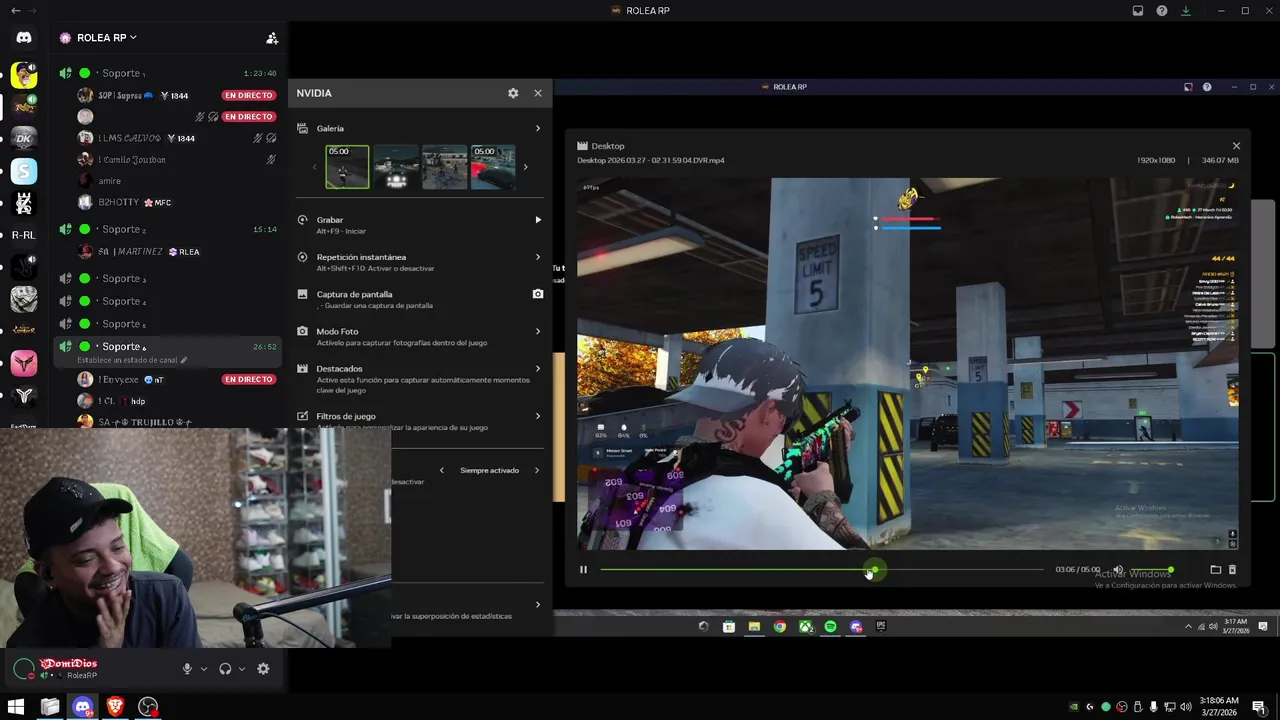Mute the video with speaker icon
Image resolution: width=1280 pixels, height=720 pixels.
pyautogui.click(x=1118, y=570)
